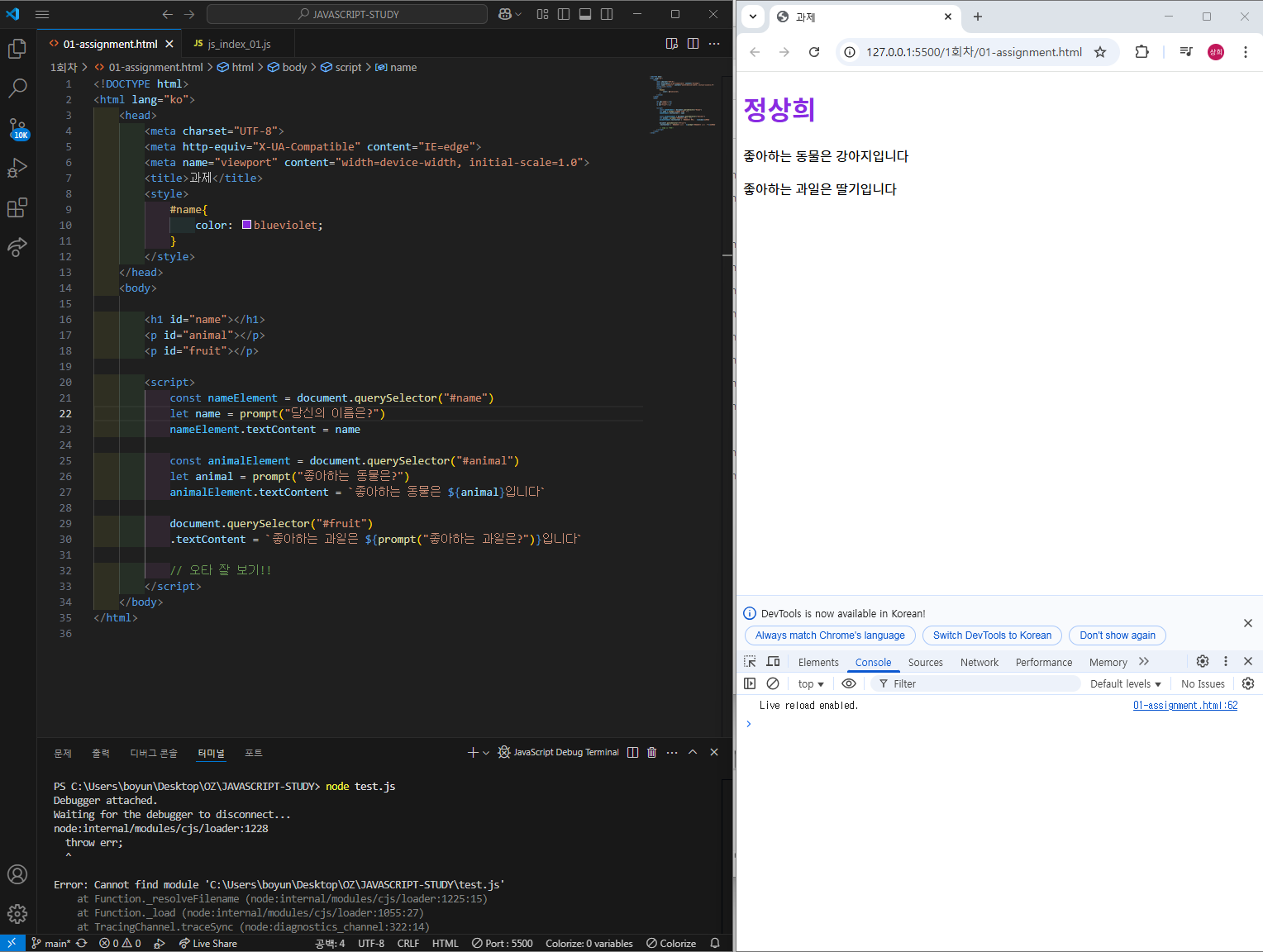The height and width of the screenshot is (952, 1263).
Task: Open the Chrome Extensions puzzle icon
Action: tap(1141, 52)
